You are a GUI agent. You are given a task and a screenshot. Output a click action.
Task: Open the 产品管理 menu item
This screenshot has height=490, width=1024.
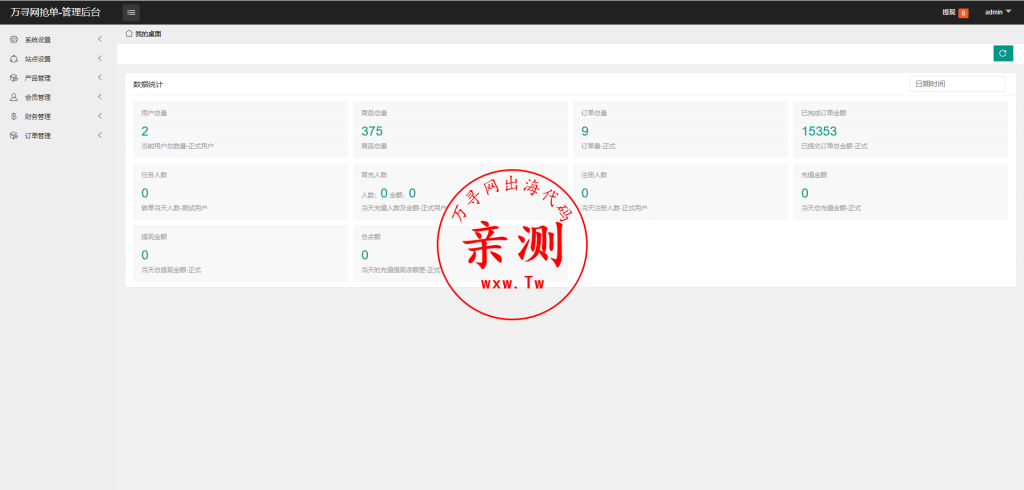[x=58, y=78]
